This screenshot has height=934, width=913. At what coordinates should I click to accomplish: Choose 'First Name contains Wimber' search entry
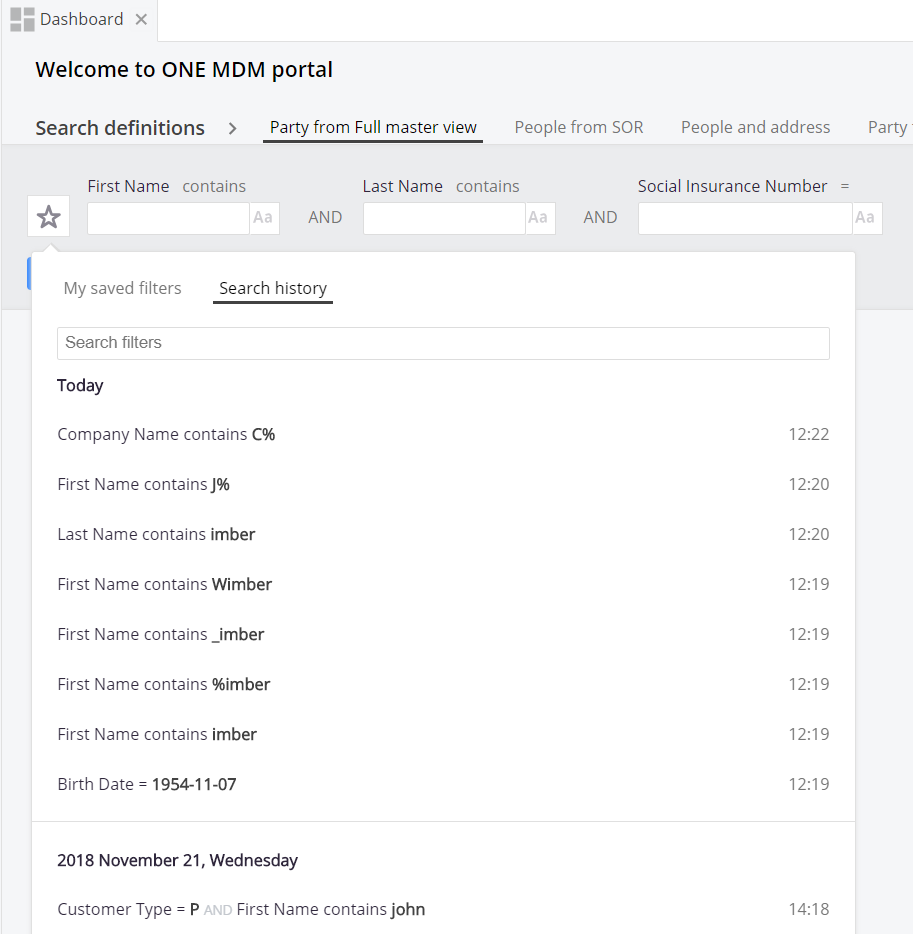[165, 584]
